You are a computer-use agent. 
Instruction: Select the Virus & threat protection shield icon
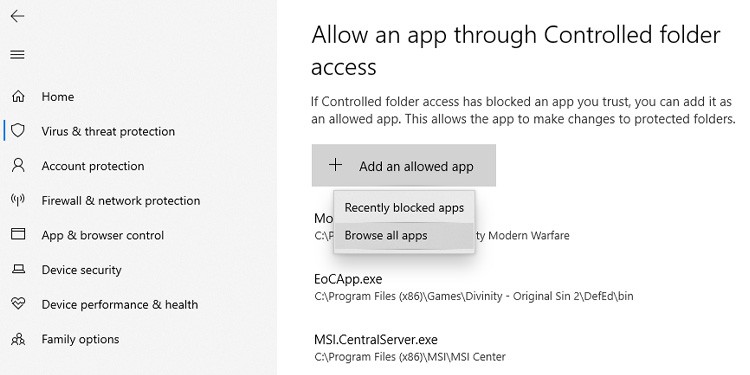(18, 131)
